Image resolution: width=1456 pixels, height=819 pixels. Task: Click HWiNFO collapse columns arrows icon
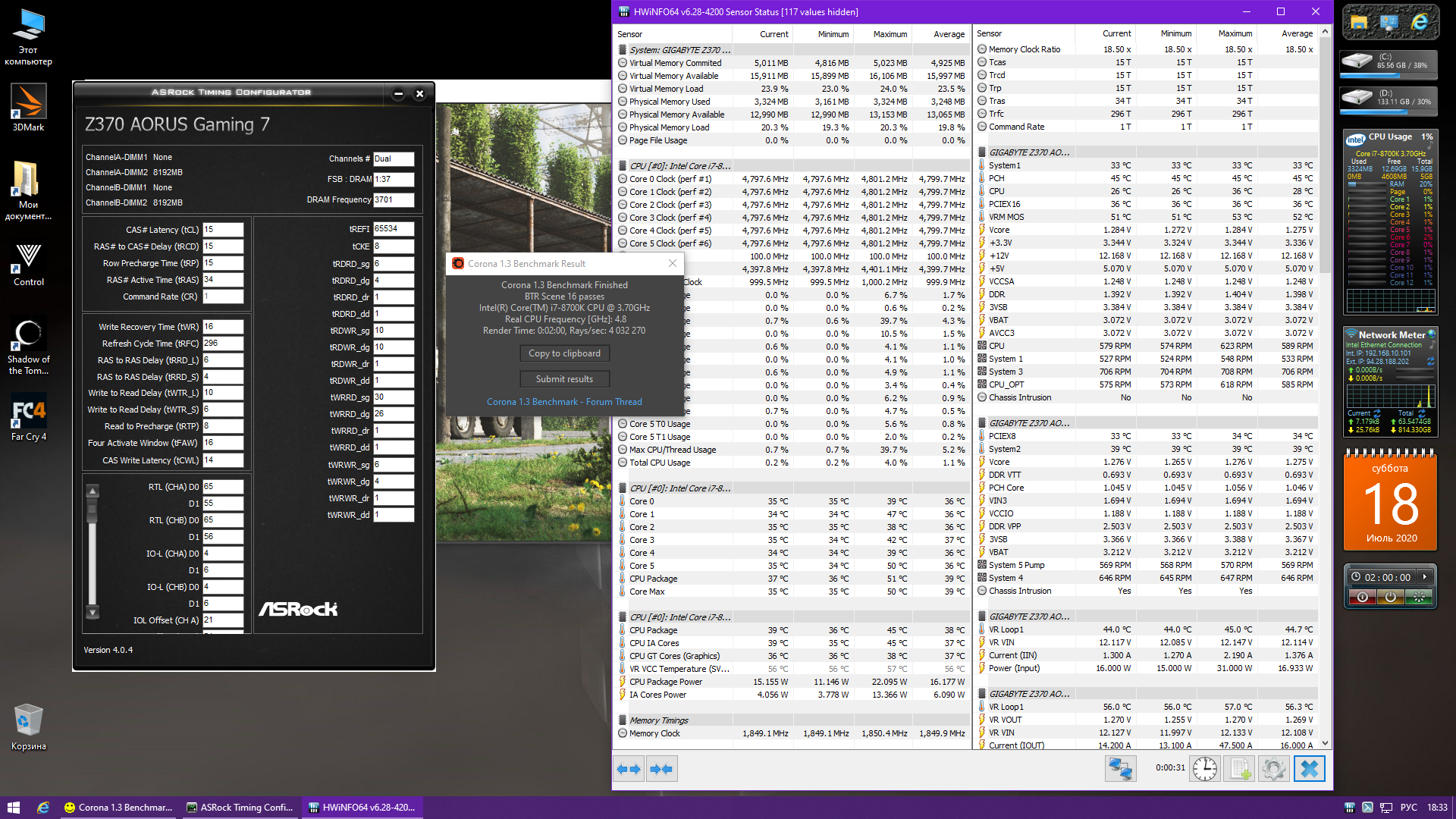point(661,769)
